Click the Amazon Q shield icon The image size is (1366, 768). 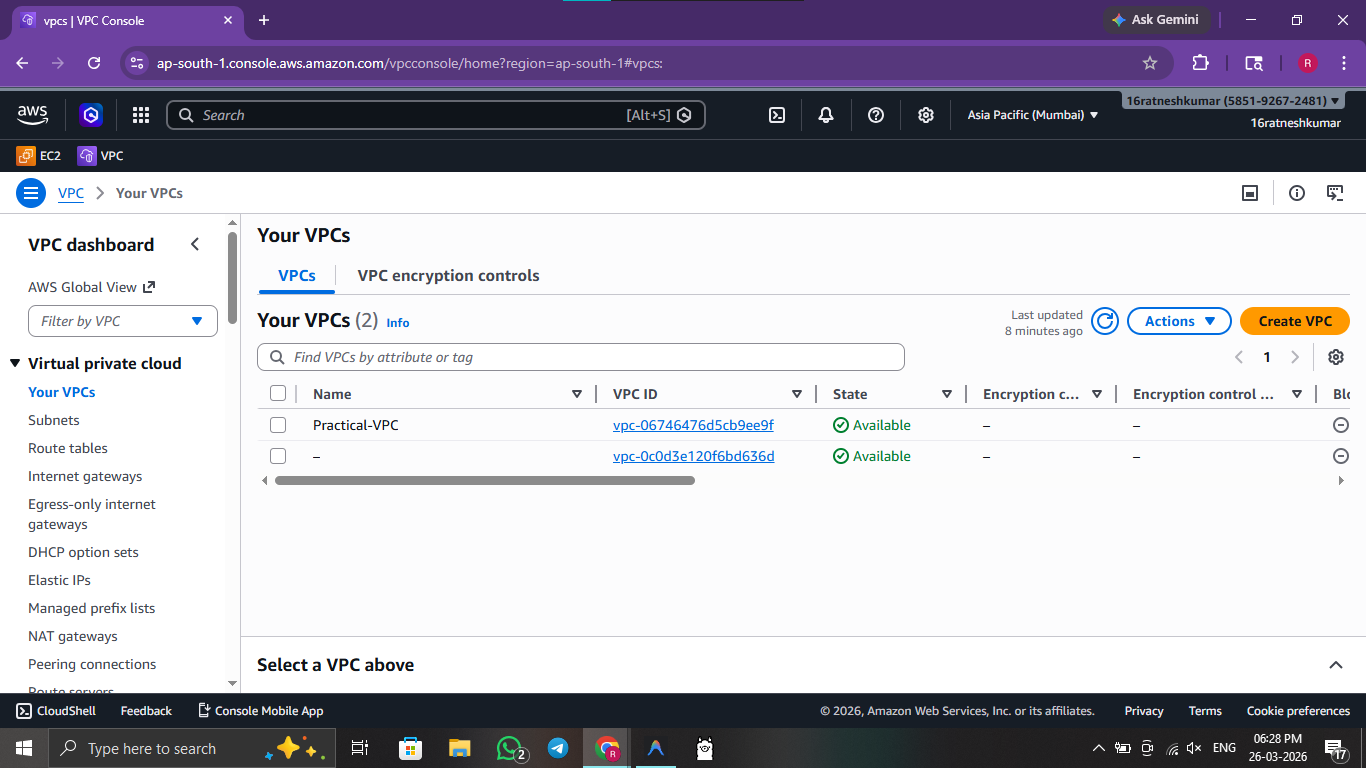[x=91, y=115]
